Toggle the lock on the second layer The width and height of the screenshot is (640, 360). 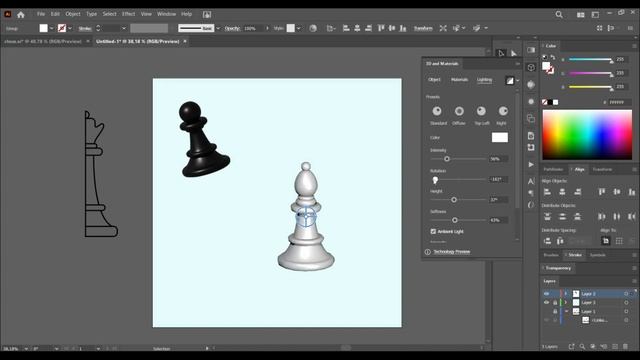[x=555, y=302]
